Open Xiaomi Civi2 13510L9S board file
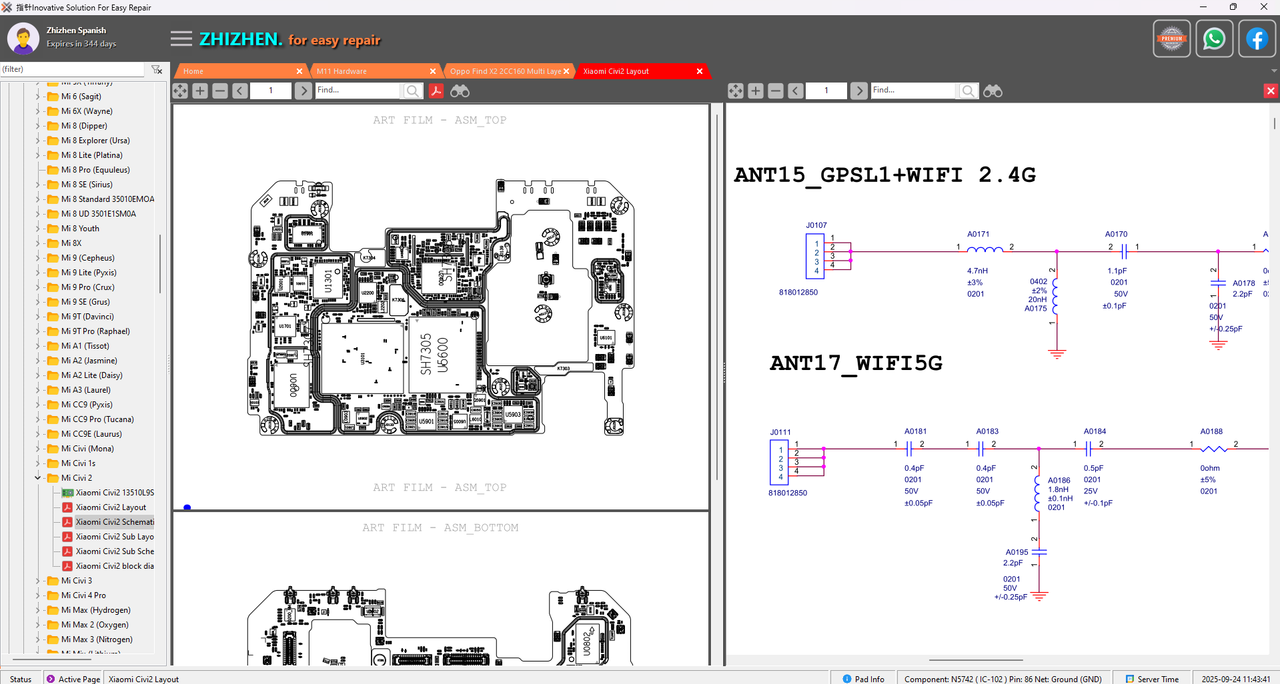 click(x=108, y=493)
